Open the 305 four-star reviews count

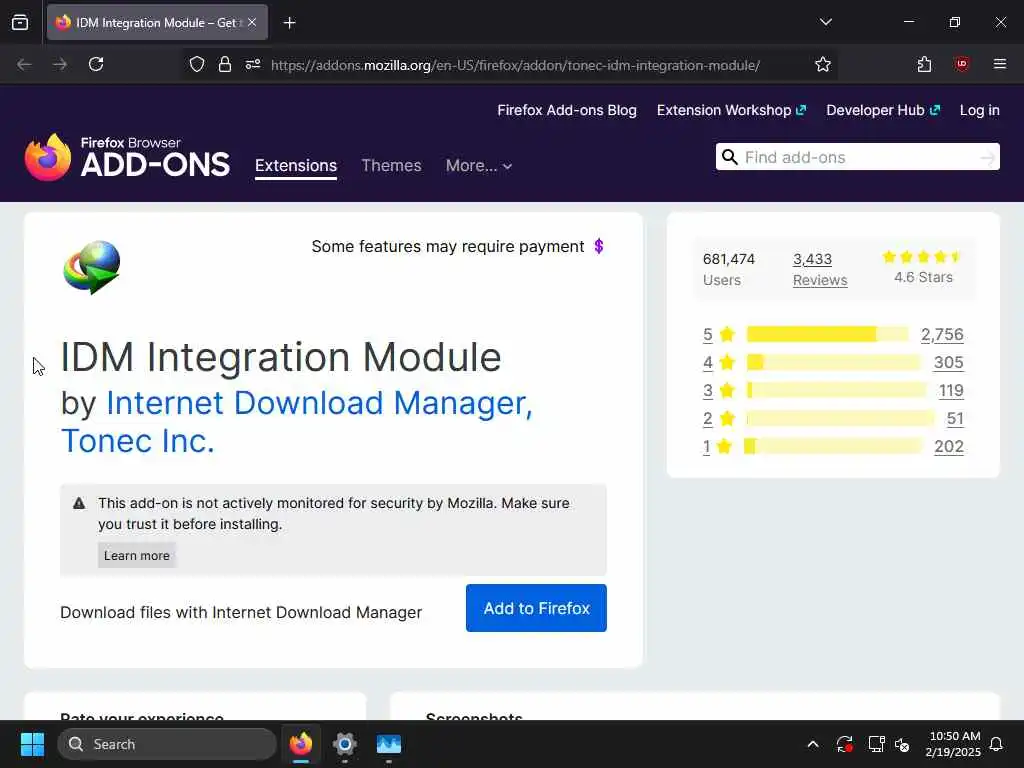(x=948, y=362)
